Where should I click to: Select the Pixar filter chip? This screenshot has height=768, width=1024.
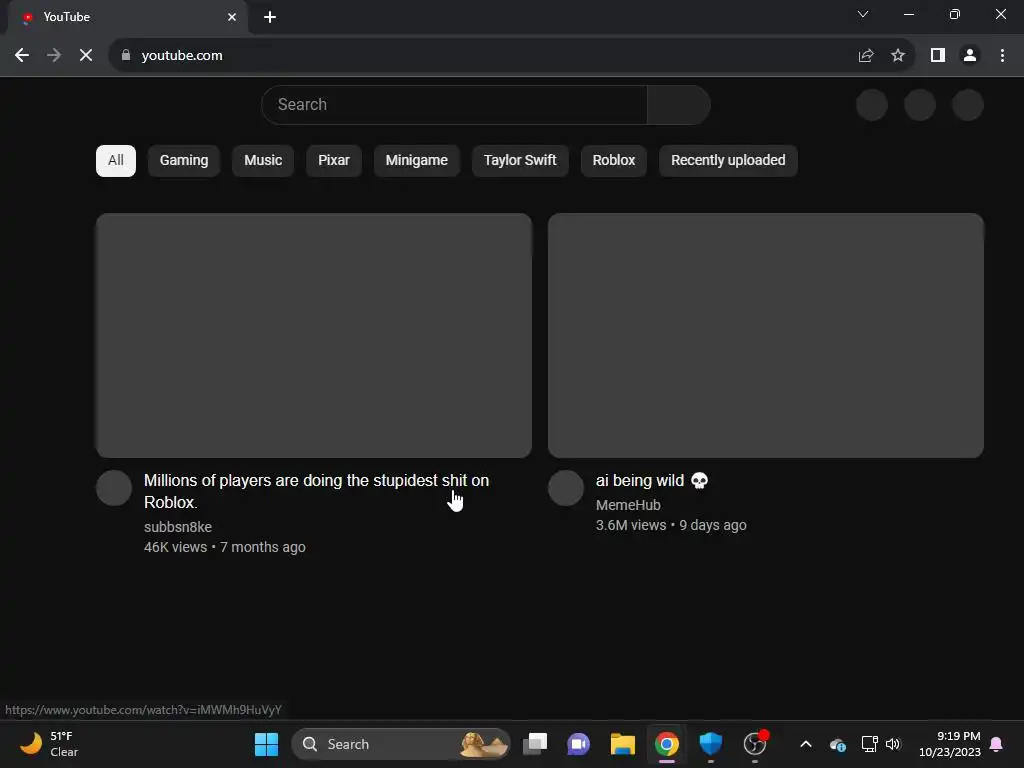click(x=334, y=161)
